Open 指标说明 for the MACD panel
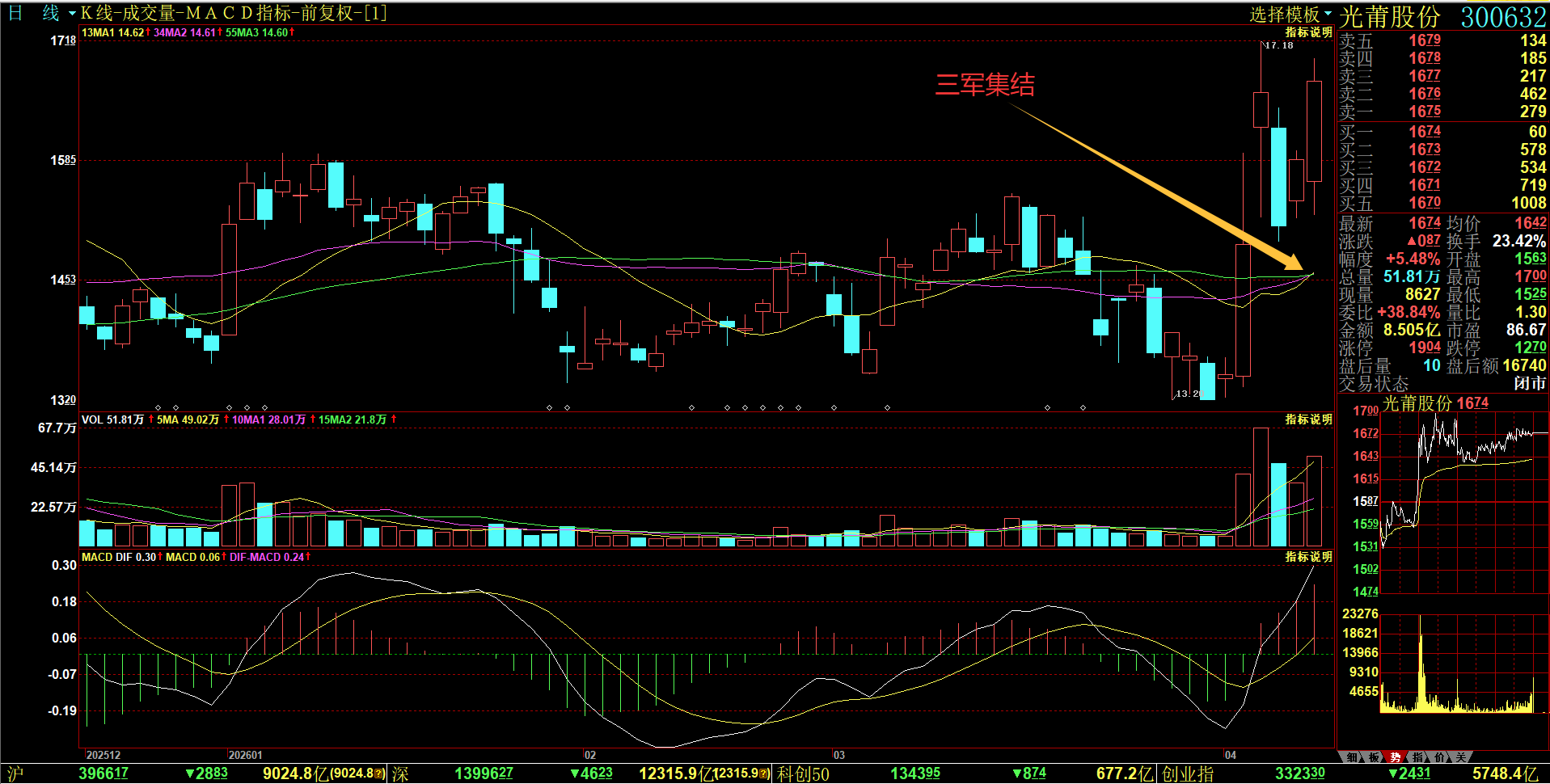Viewport: 1550px width, 784px height. tap(1308, 557)
